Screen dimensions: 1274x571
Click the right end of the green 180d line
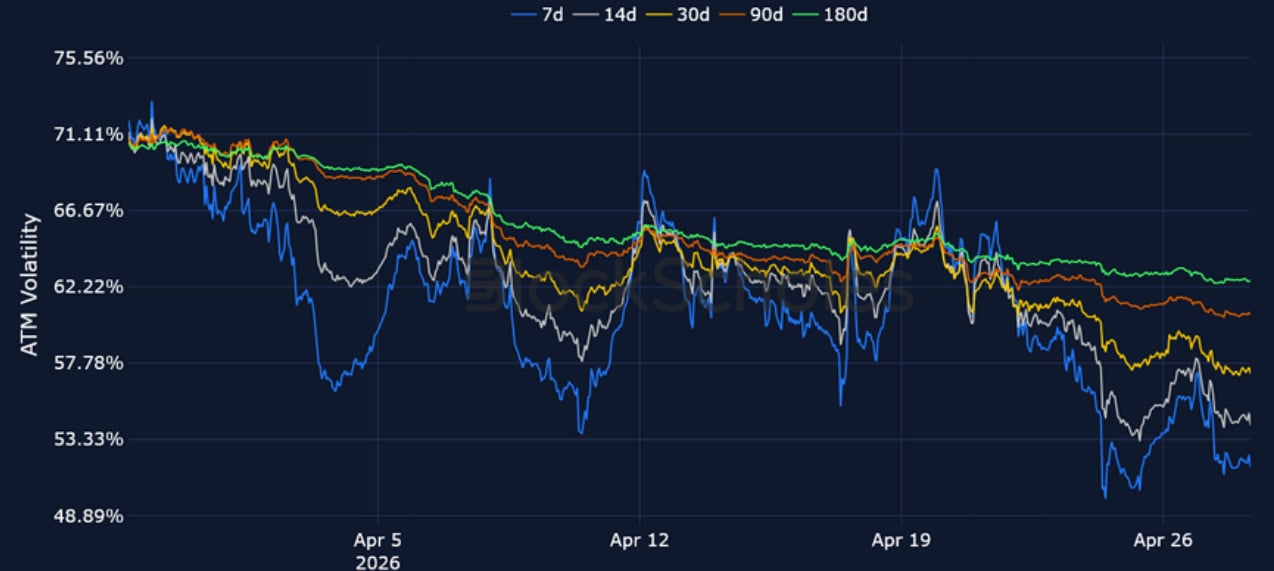click(x=1248, y=280)
